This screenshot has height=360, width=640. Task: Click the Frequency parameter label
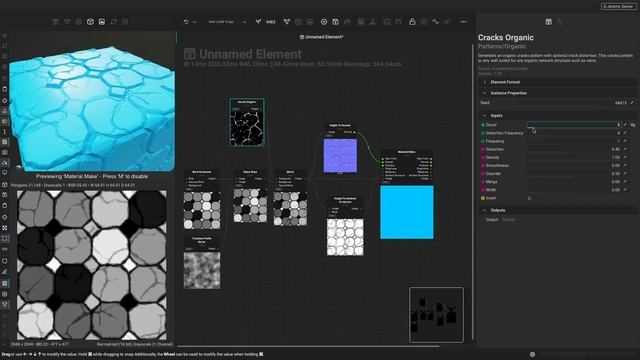pyautogui.click(x=495, y=141)
